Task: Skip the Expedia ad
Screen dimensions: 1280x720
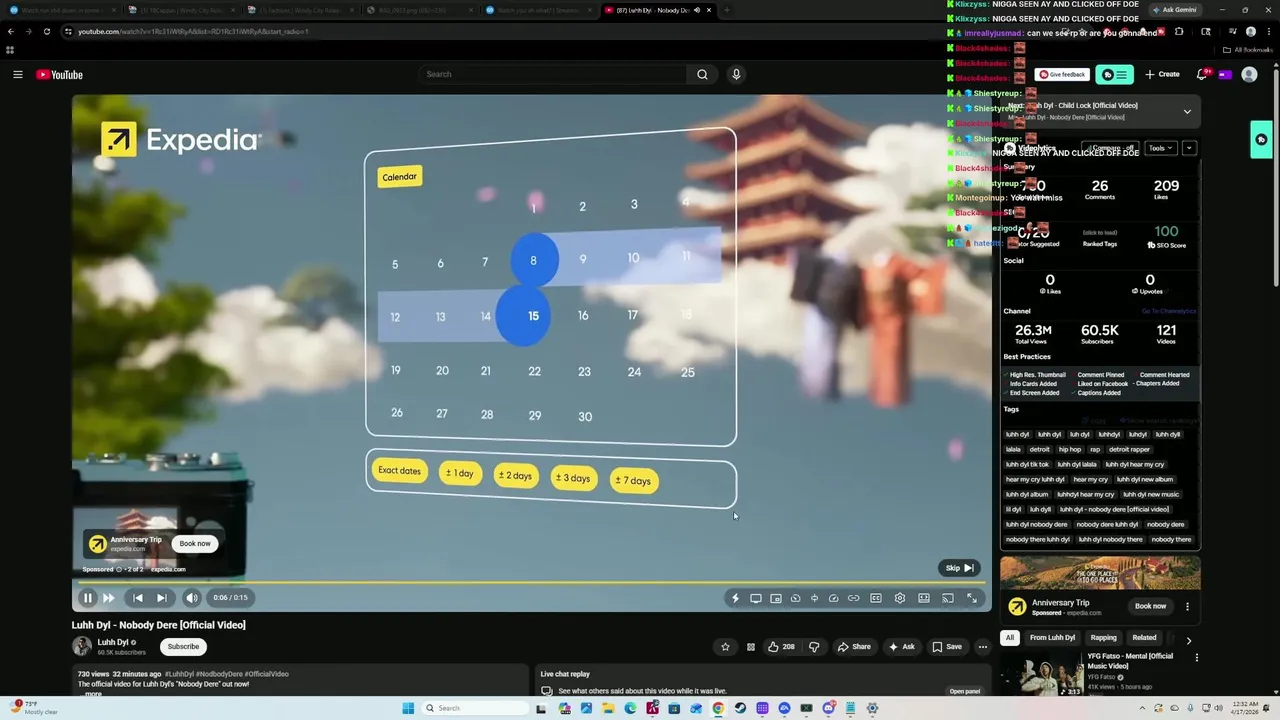Action: pyautogui.click(x=959, y=568)
